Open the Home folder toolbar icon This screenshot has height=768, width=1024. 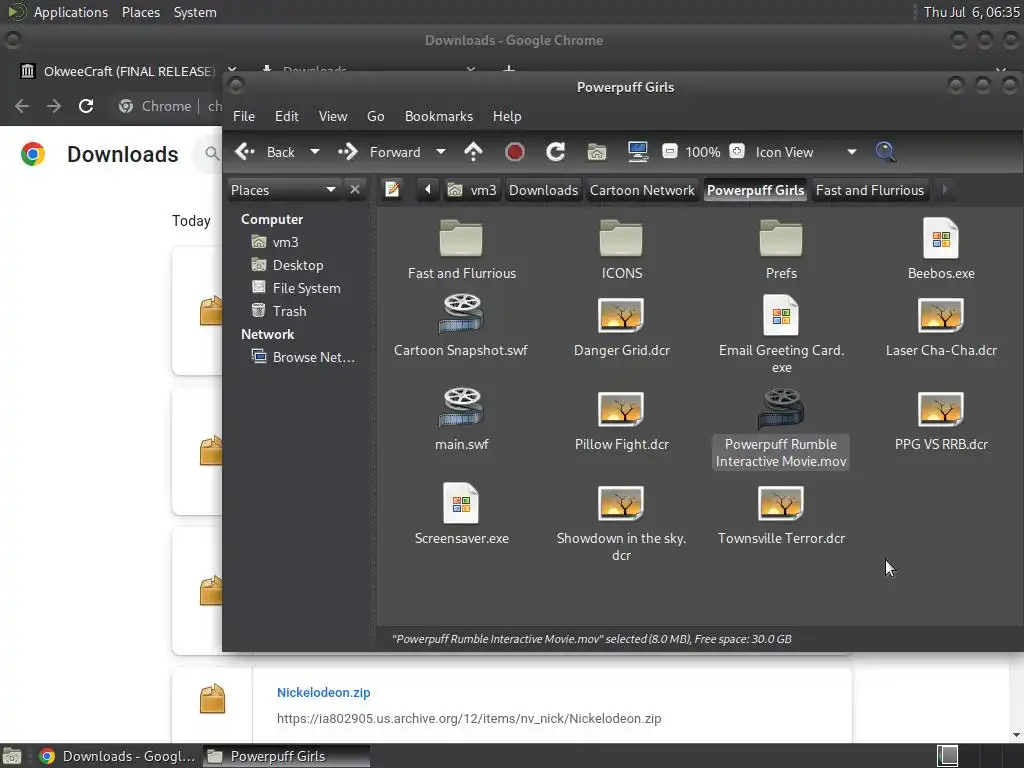pos(596,152)
